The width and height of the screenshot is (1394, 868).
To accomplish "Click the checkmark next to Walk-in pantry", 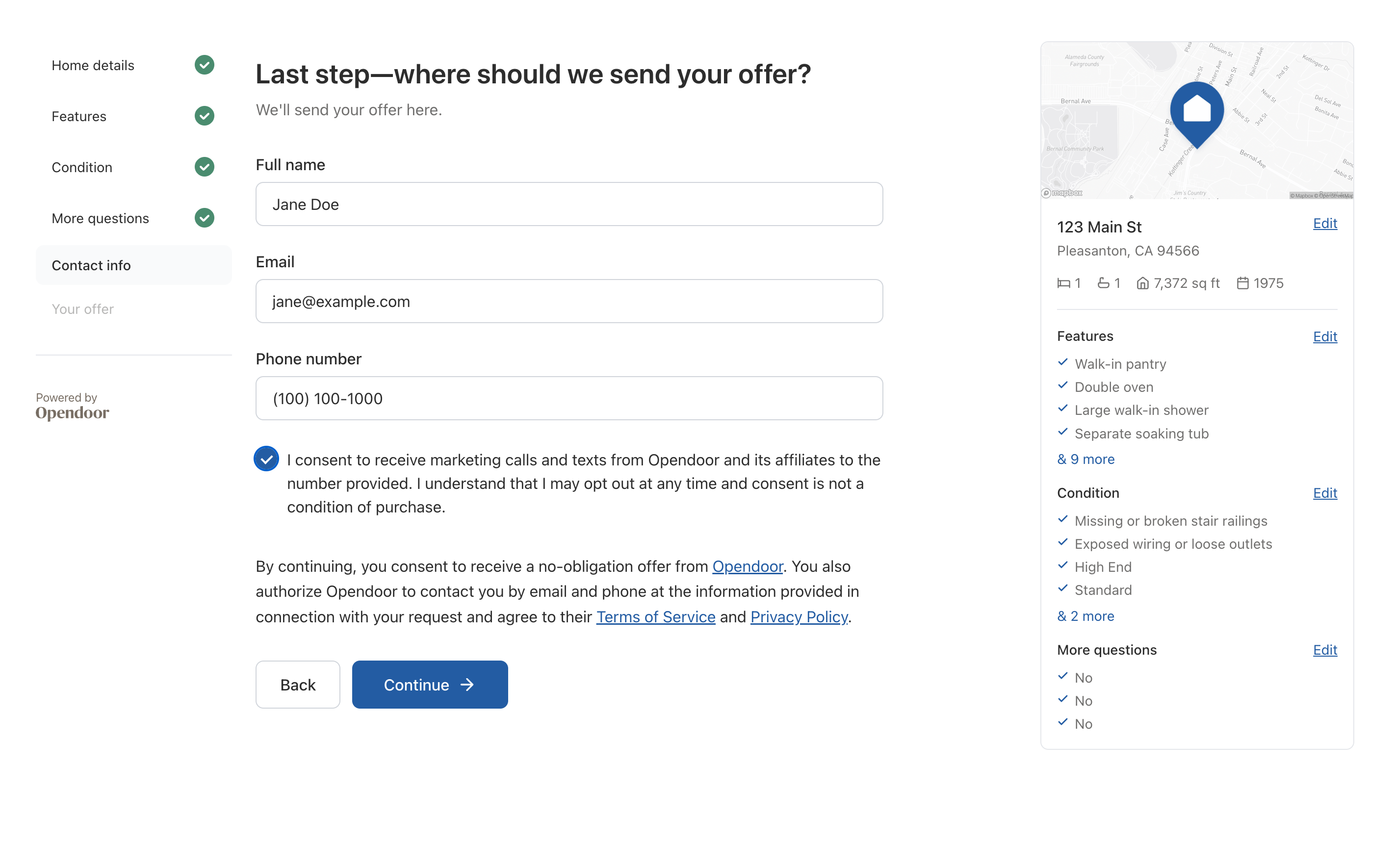I will pyautogui.click(x=1063, y=362).
